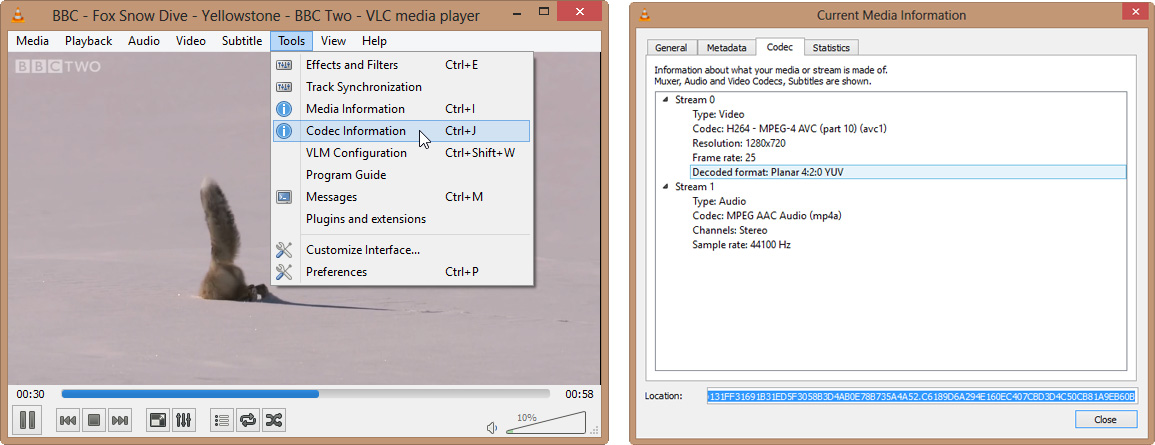Toggle the playlist icon
Viewport: 1155px width, 445px height.
pos(222,421)
